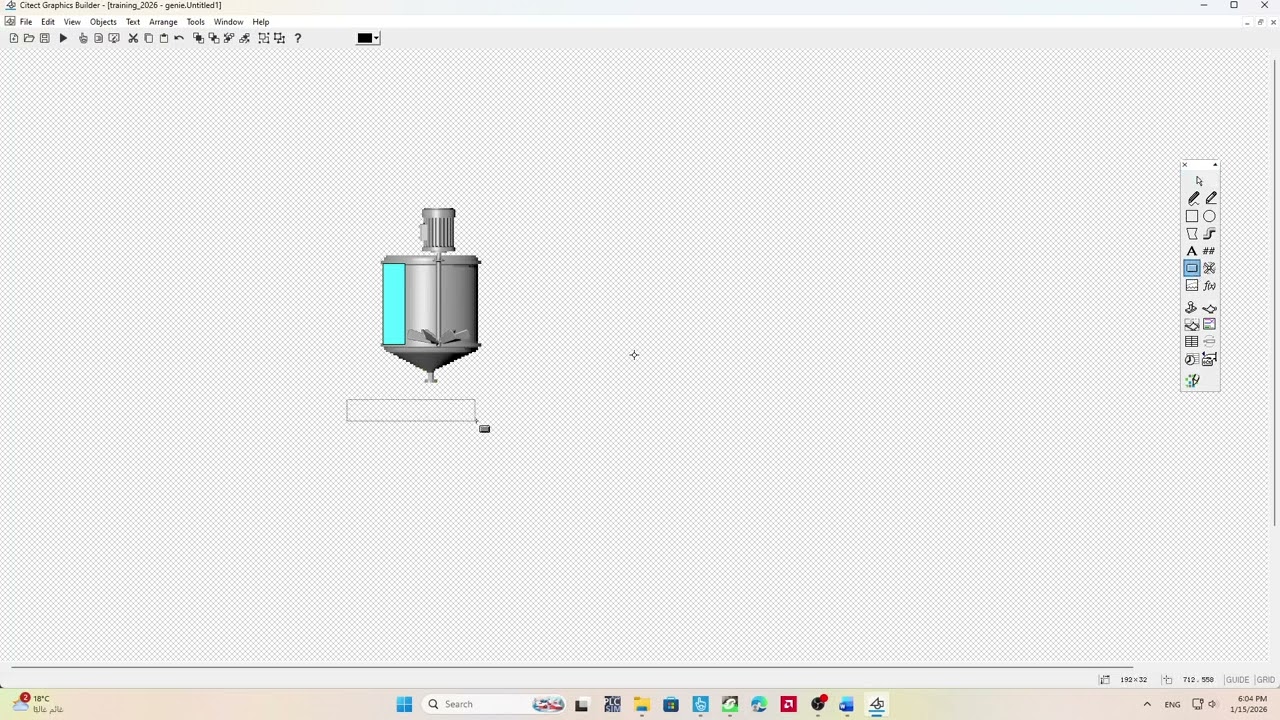Click the ENG language indicator

coord(1172,705)
